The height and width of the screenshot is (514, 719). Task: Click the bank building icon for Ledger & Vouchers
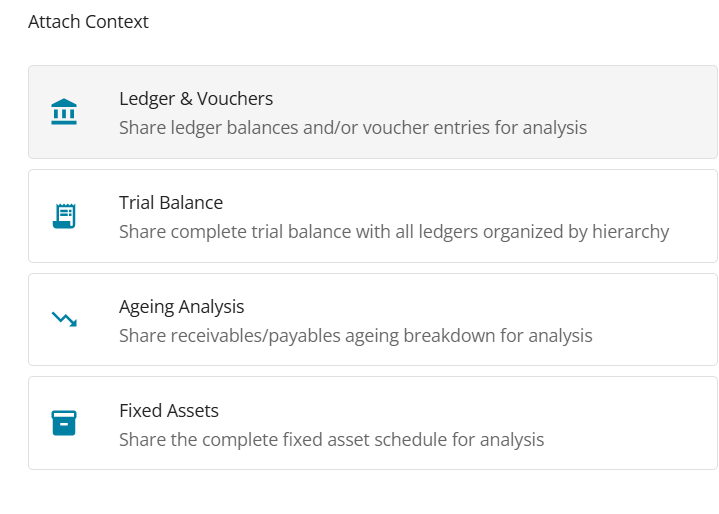click(64, 112)
